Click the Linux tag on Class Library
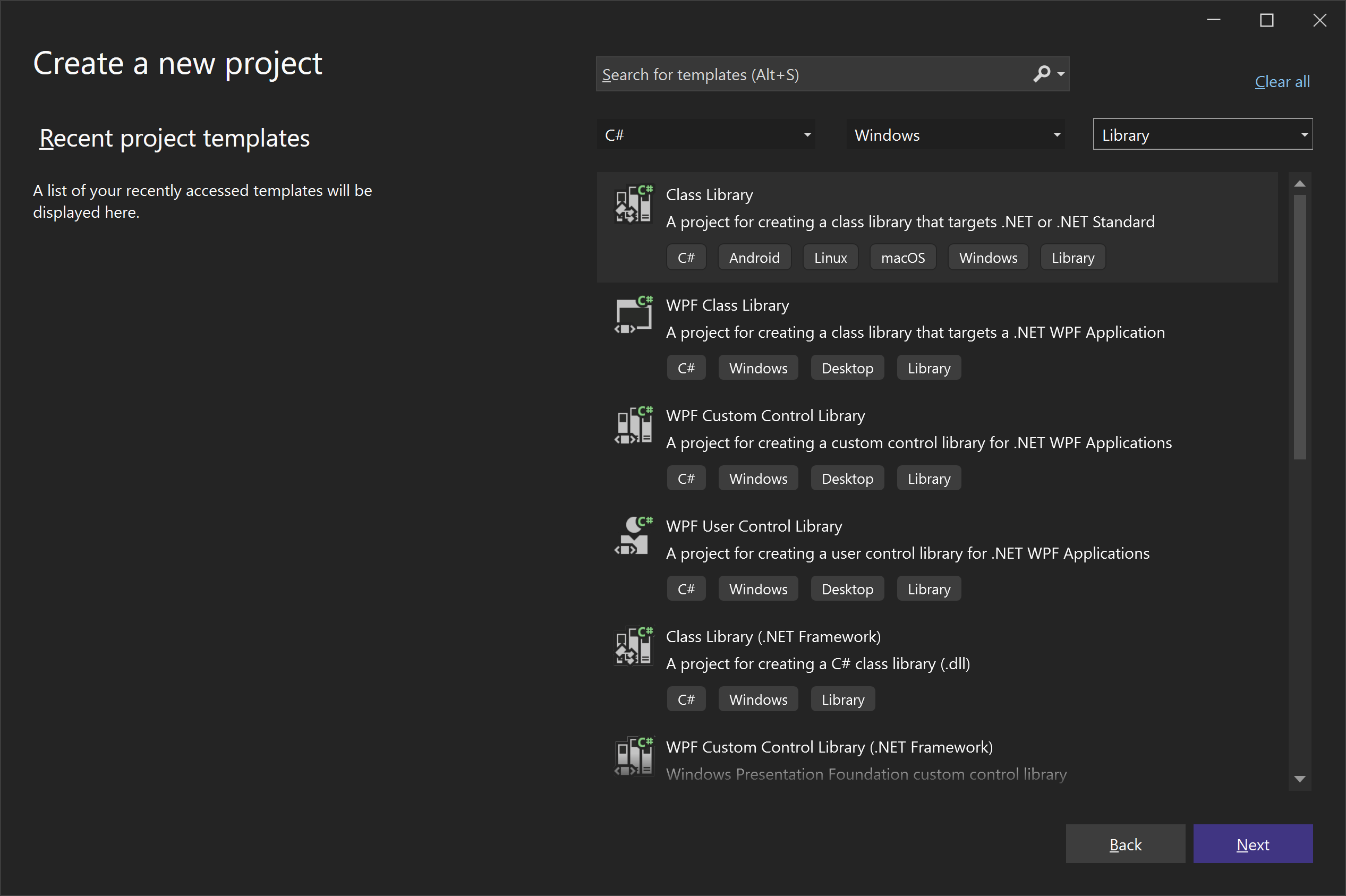 [x=831, y=258]
